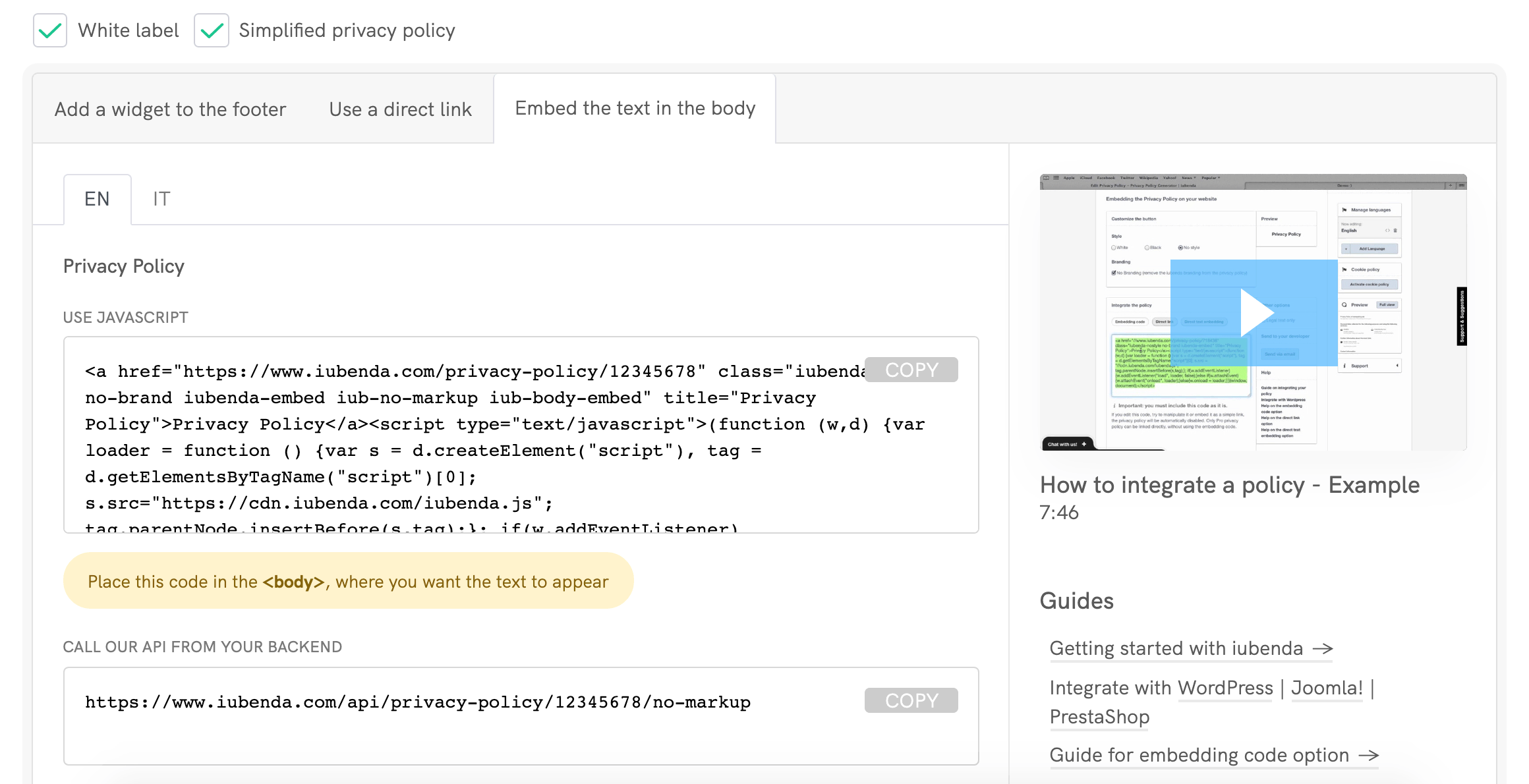
Task: Open the WordPress integration guide
Action: tap(1225, 687)
